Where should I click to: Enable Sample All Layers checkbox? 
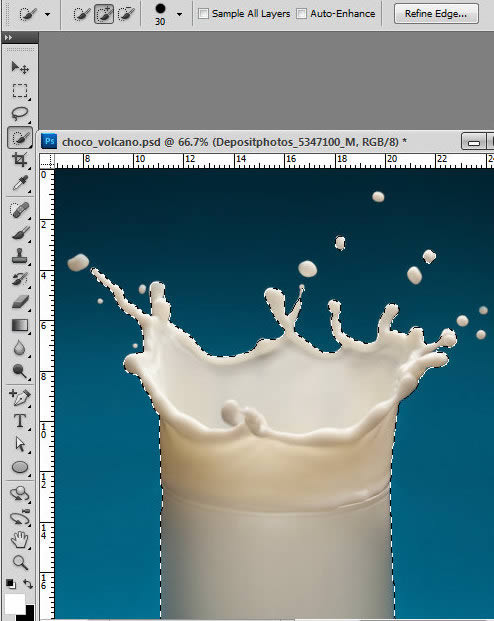[203, 13]
